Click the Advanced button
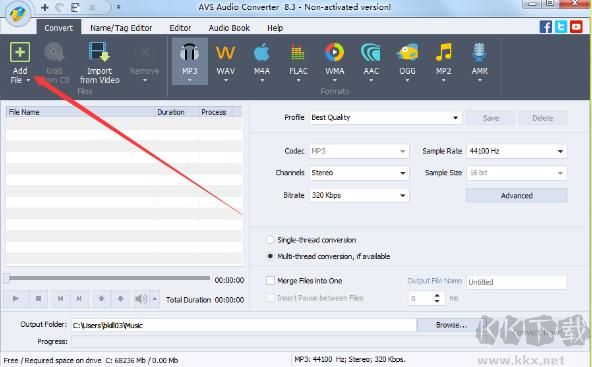 click(516, 196)
